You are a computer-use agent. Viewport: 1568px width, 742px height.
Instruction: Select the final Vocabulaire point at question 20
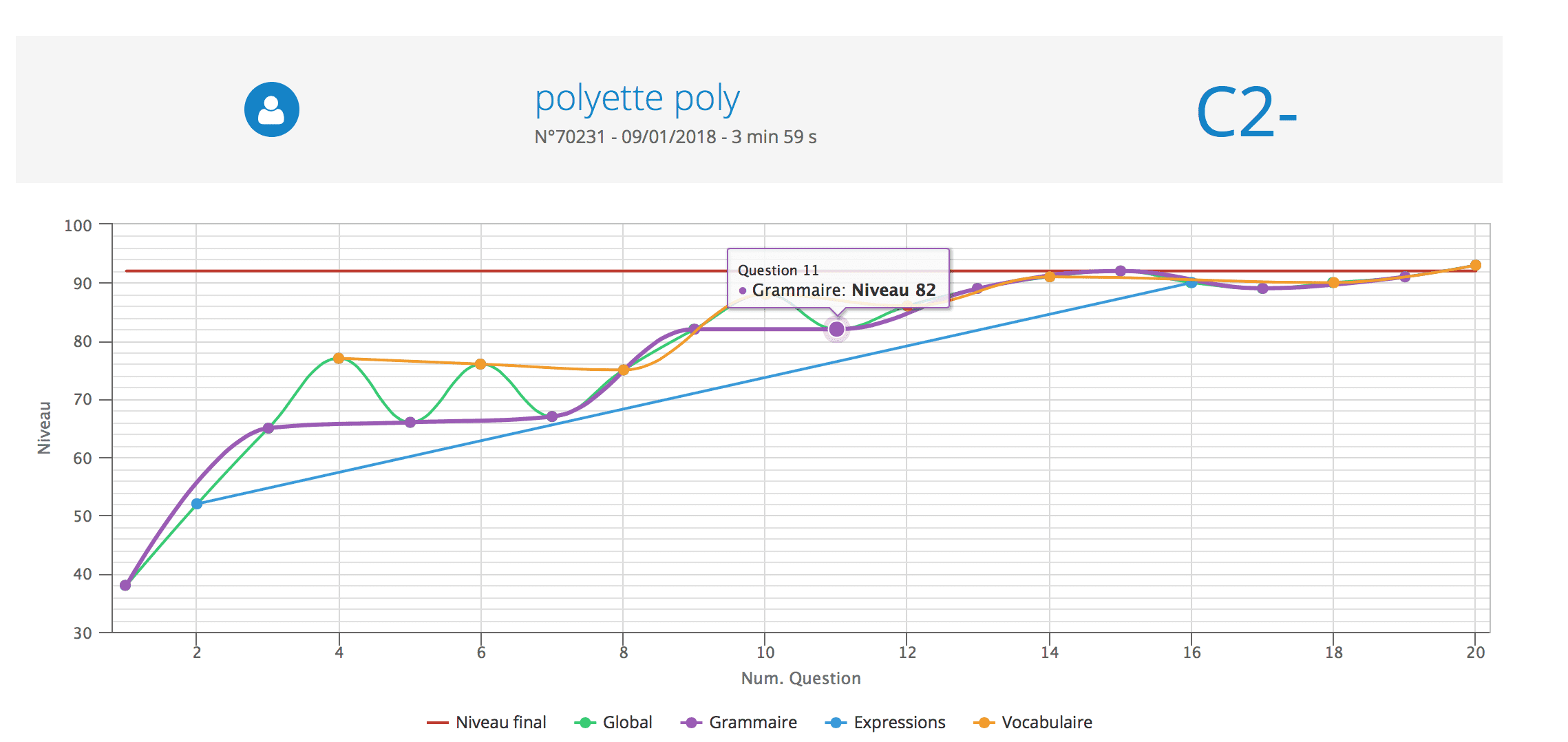(1475, 266)
